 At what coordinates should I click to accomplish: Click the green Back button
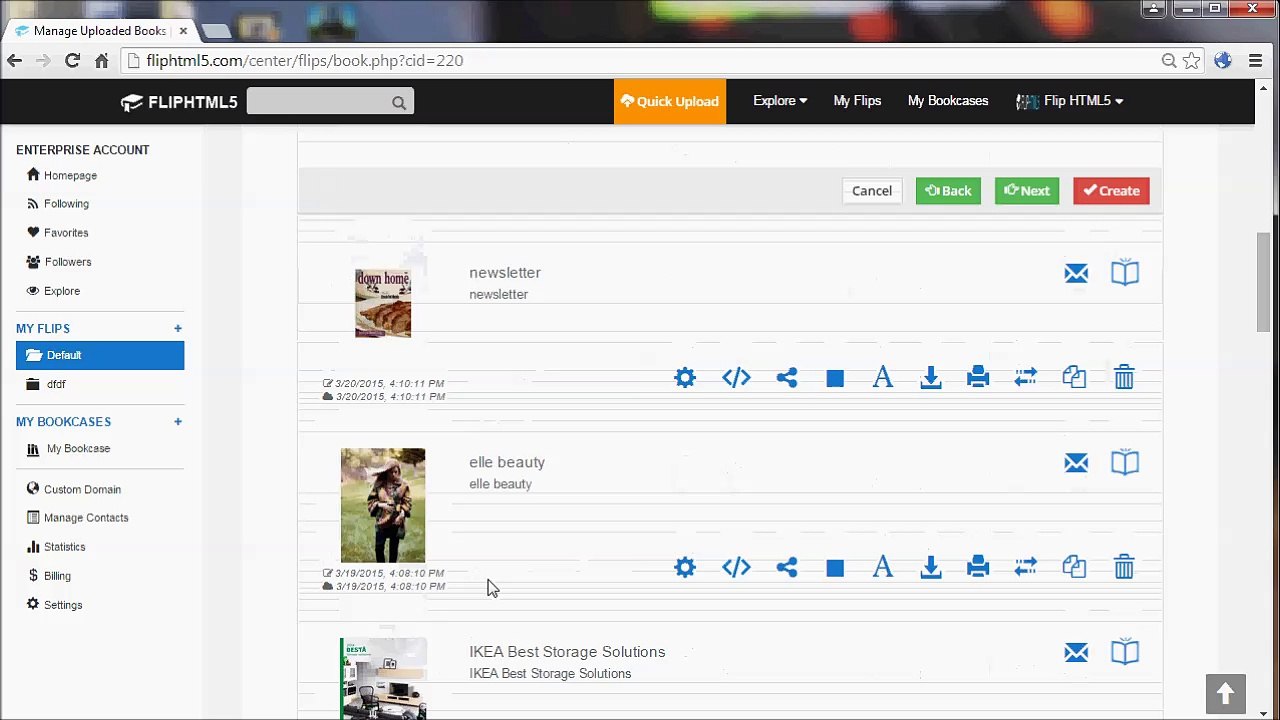[x=948, y=191]
